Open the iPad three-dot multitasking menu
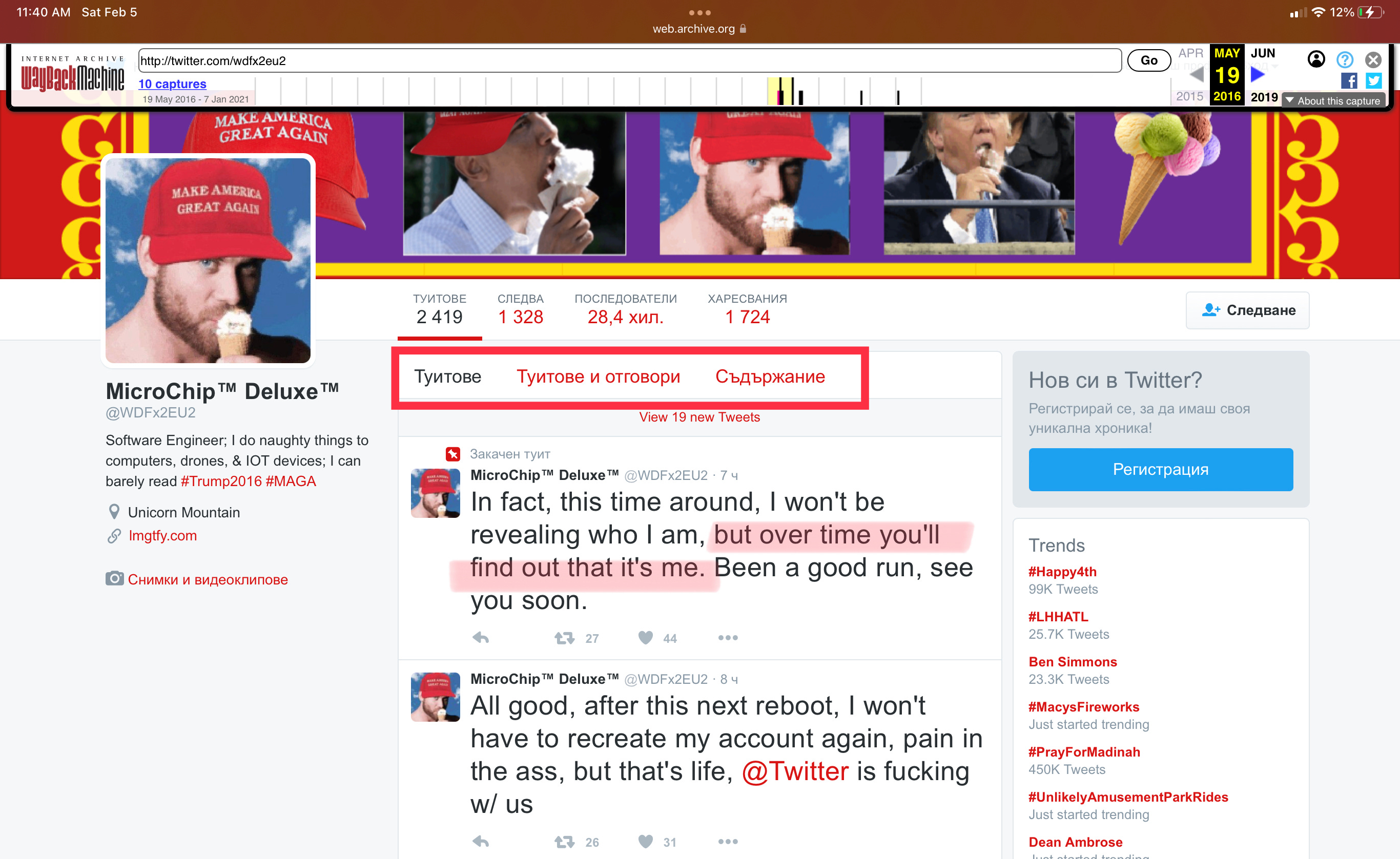This screenshot has height=859, width=1400. [x=699, y=12]
